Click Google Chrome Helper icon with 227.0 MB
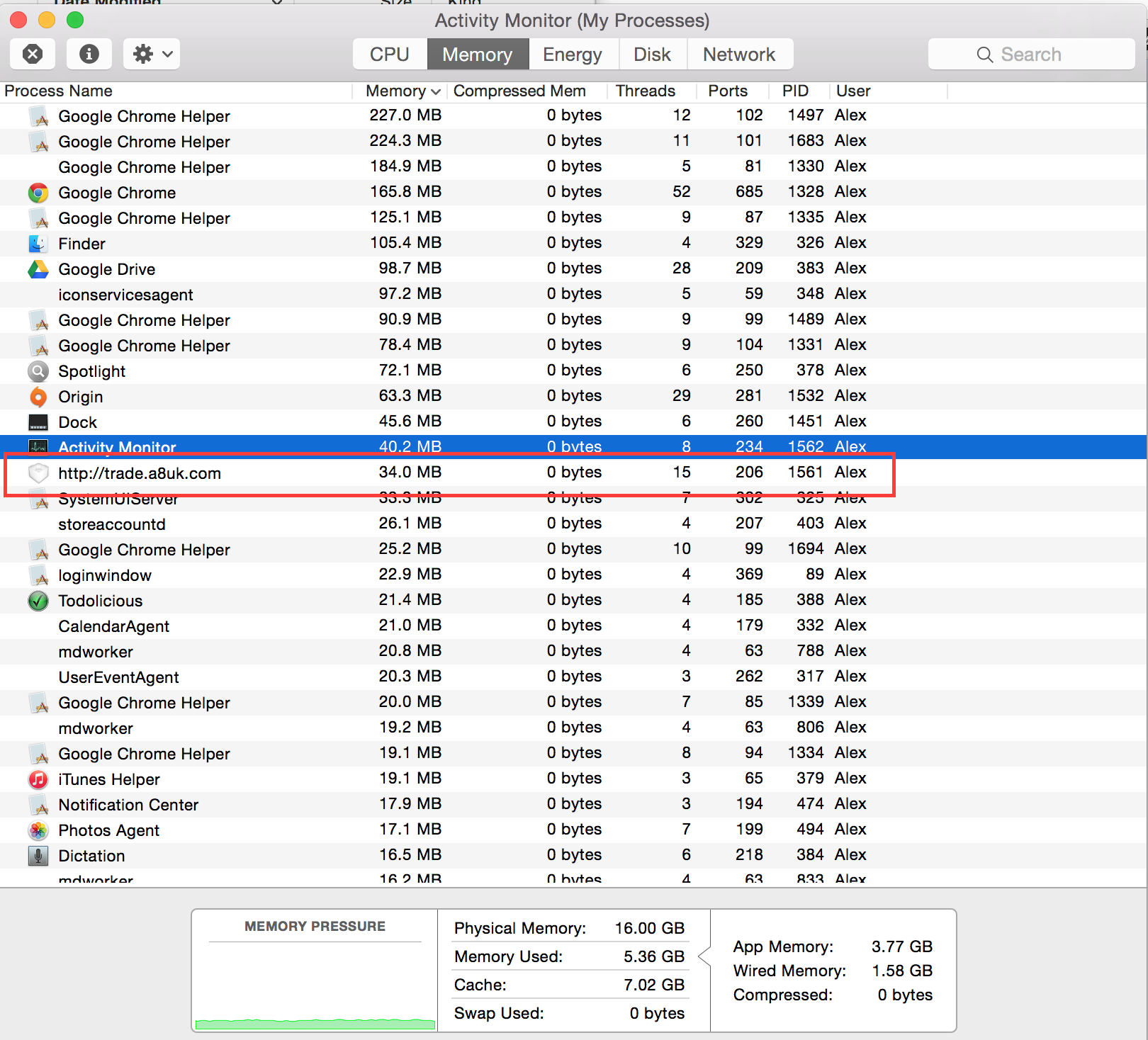 (x=38, y=116)
